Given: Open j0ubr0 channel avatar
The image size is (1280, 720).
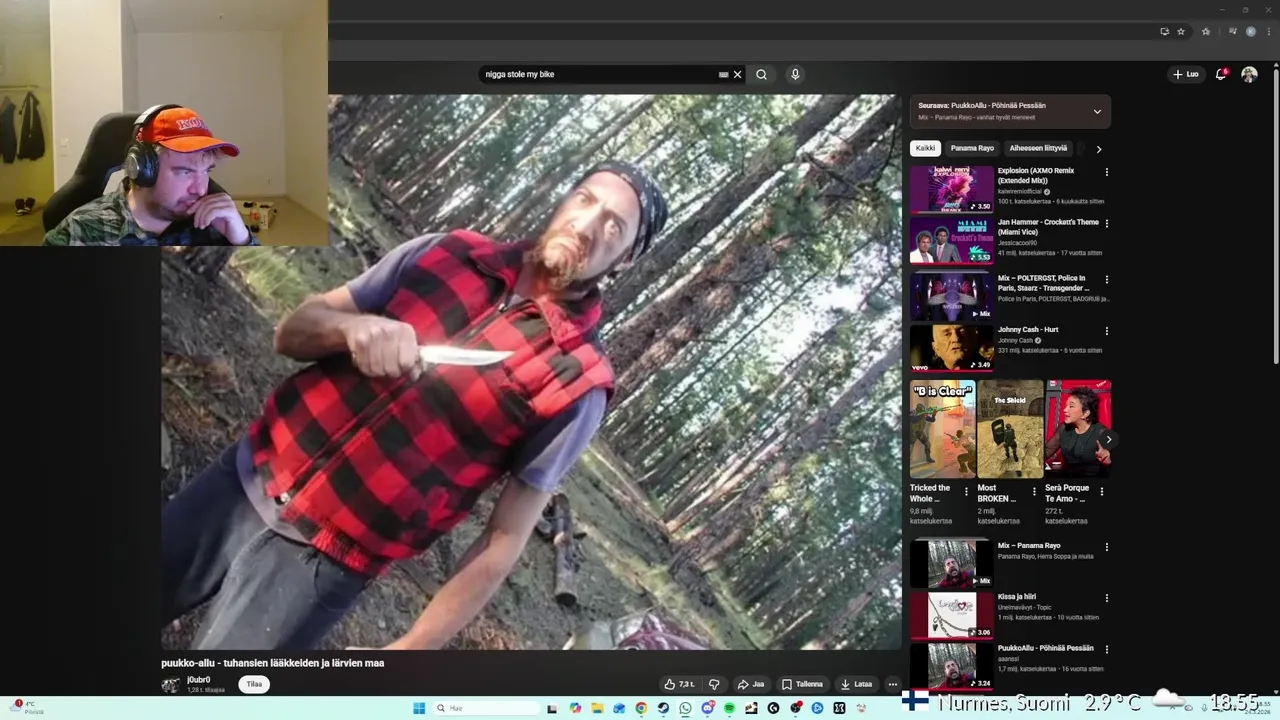Looking at the screenshot, I should [x=171, y=685].
